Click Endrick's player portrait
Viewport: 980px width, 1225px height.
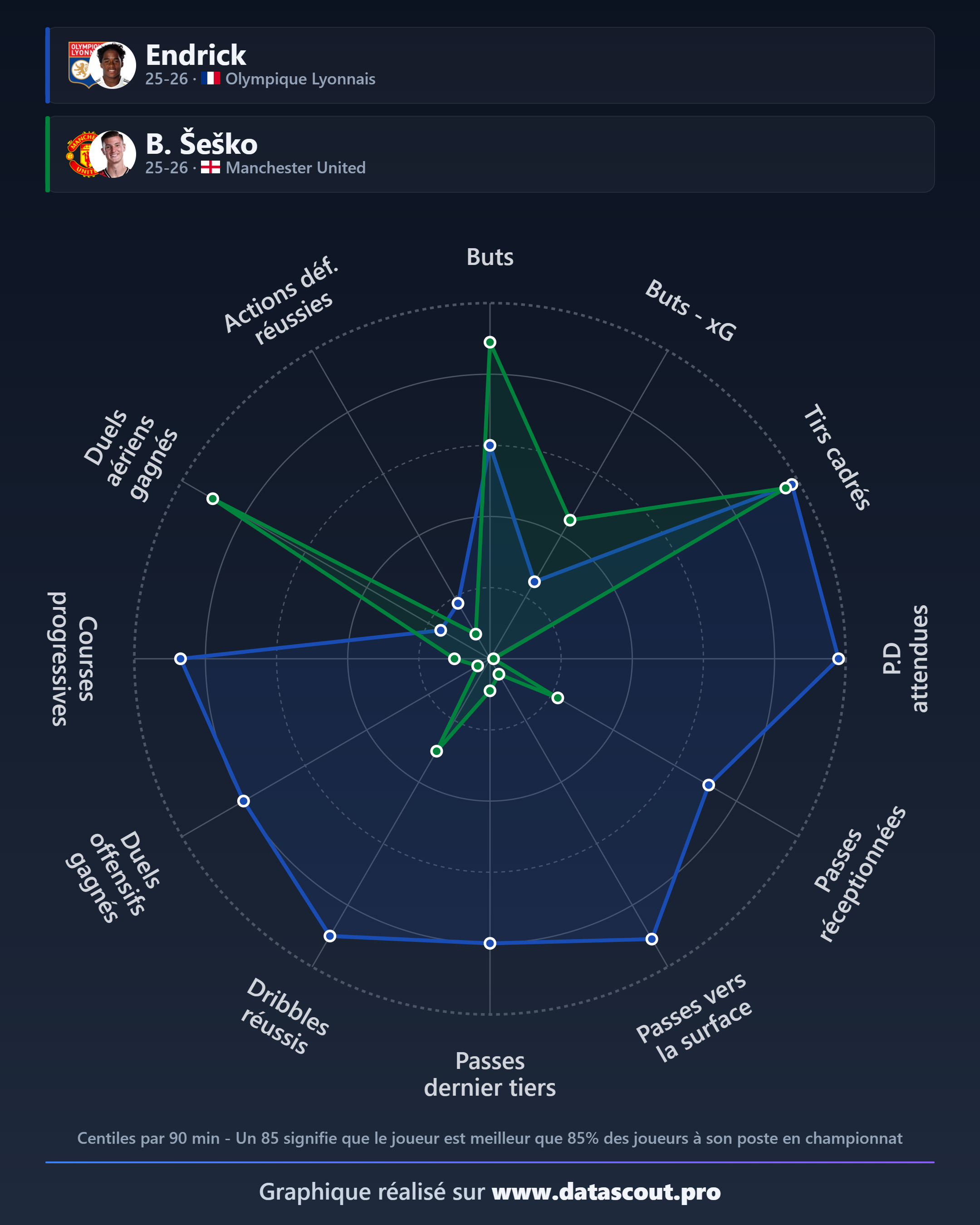click(113, 65)
